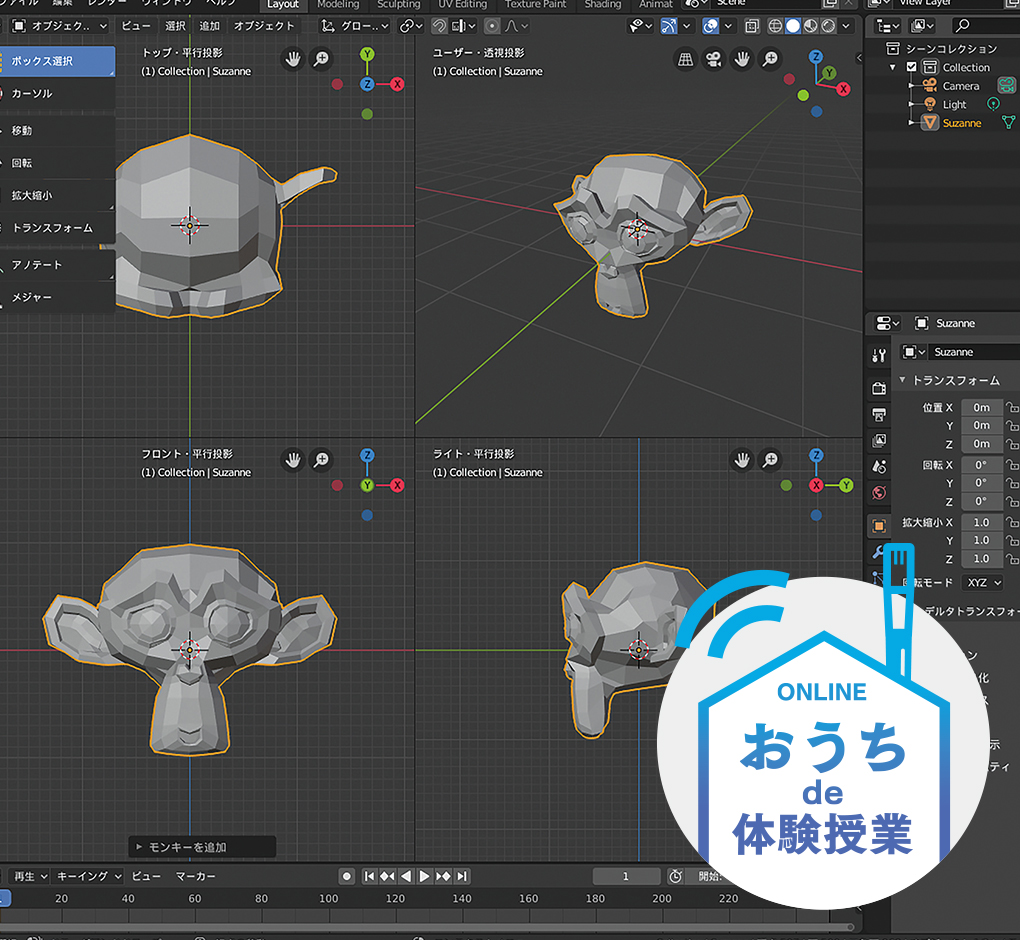This screenshot has width=1020, height=940.
Task: Open properties editor type dropdown
Action: (x=887, y=323)
